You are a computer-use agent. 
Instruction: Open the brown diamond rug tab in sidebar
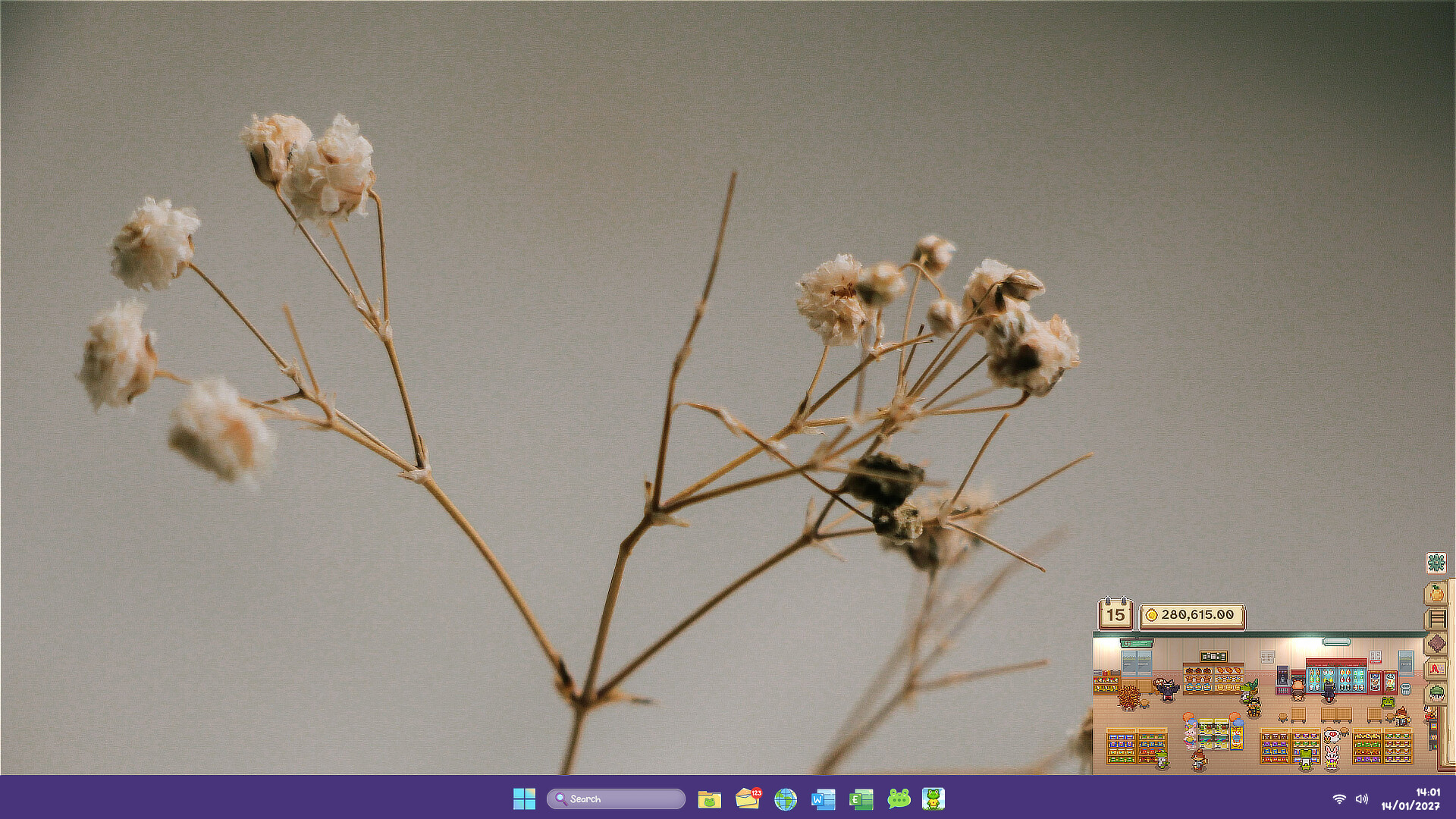click(x=1436, y=644)
